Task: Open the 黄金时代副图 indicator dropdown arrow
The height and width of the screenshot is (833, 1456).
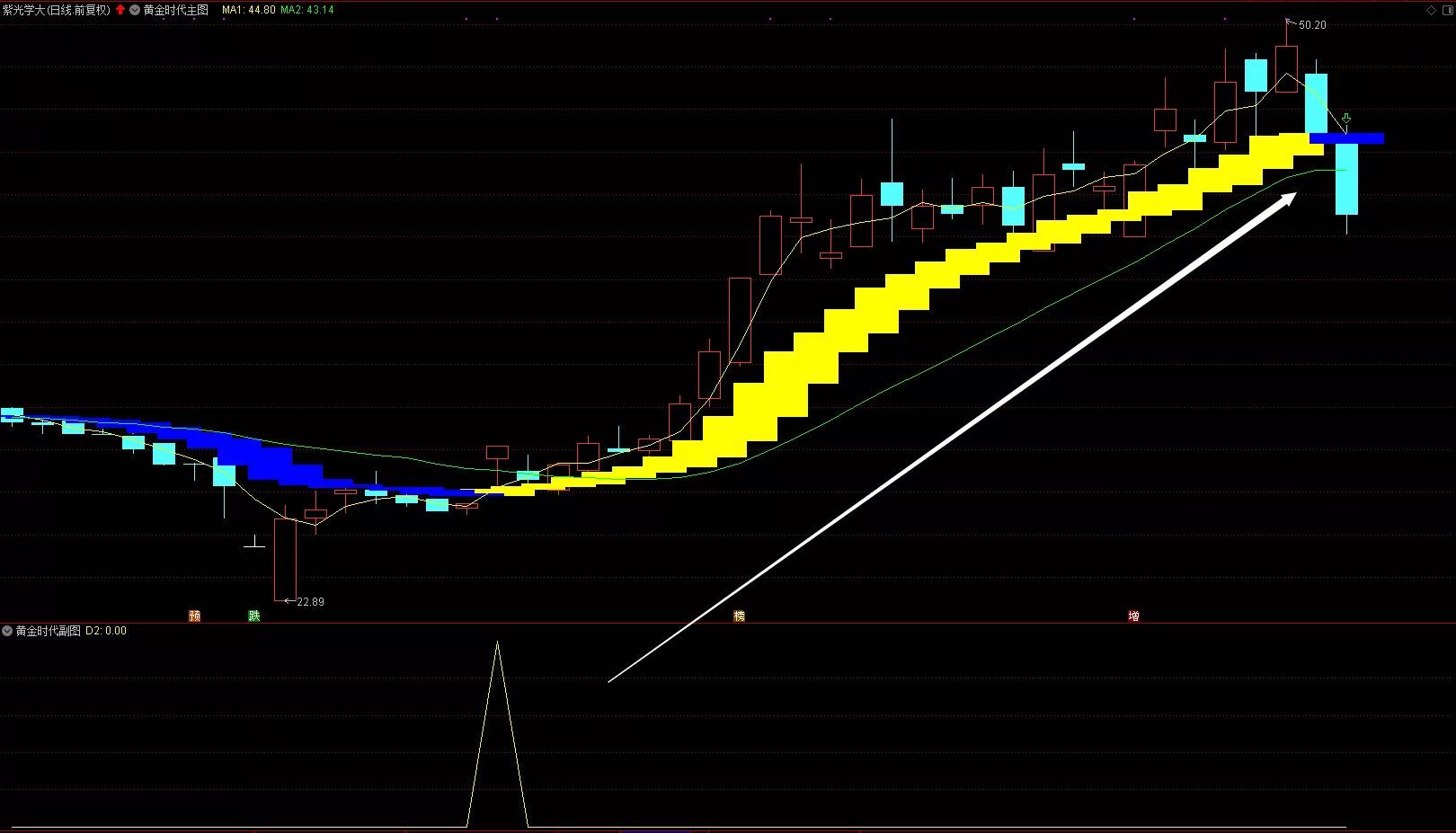Action: click(7, 631)
